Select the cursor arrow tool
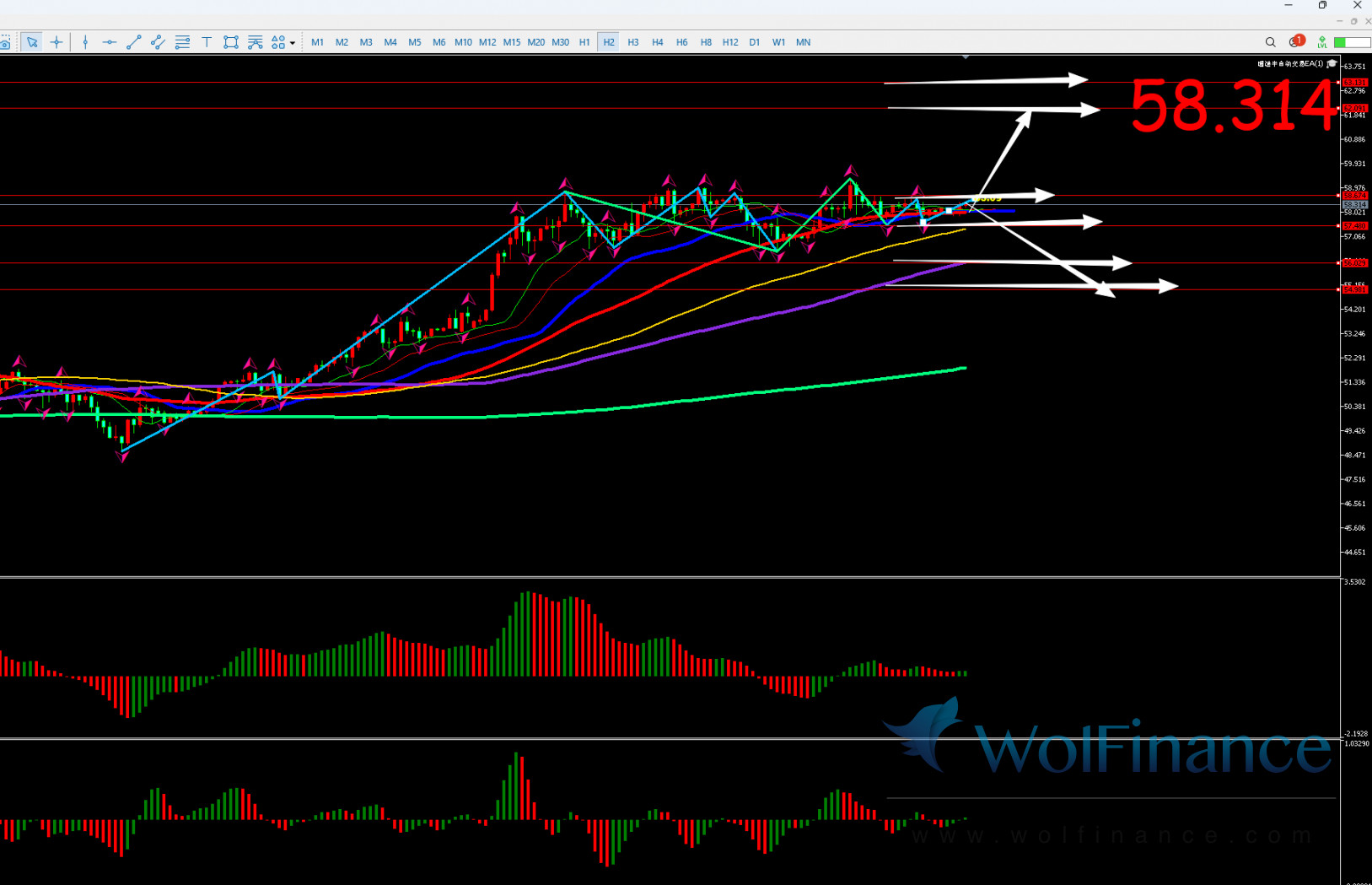The image size is (1372, 885). [x=32, y=42]
